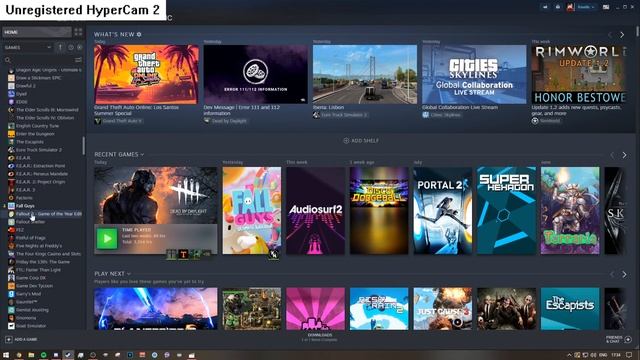Show next What's New items arrow
The height and width of the screenshot is (360, 640).
pos(622,35)
